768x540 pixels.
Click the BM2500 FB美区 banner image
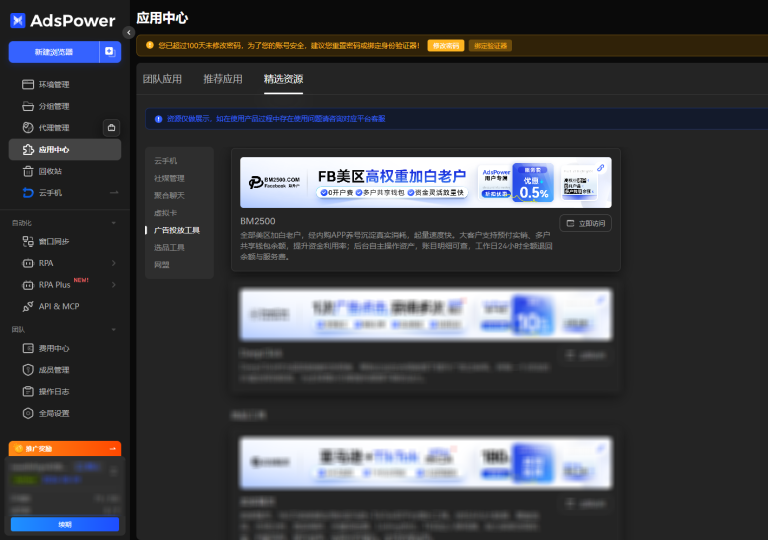pos(426,182)
